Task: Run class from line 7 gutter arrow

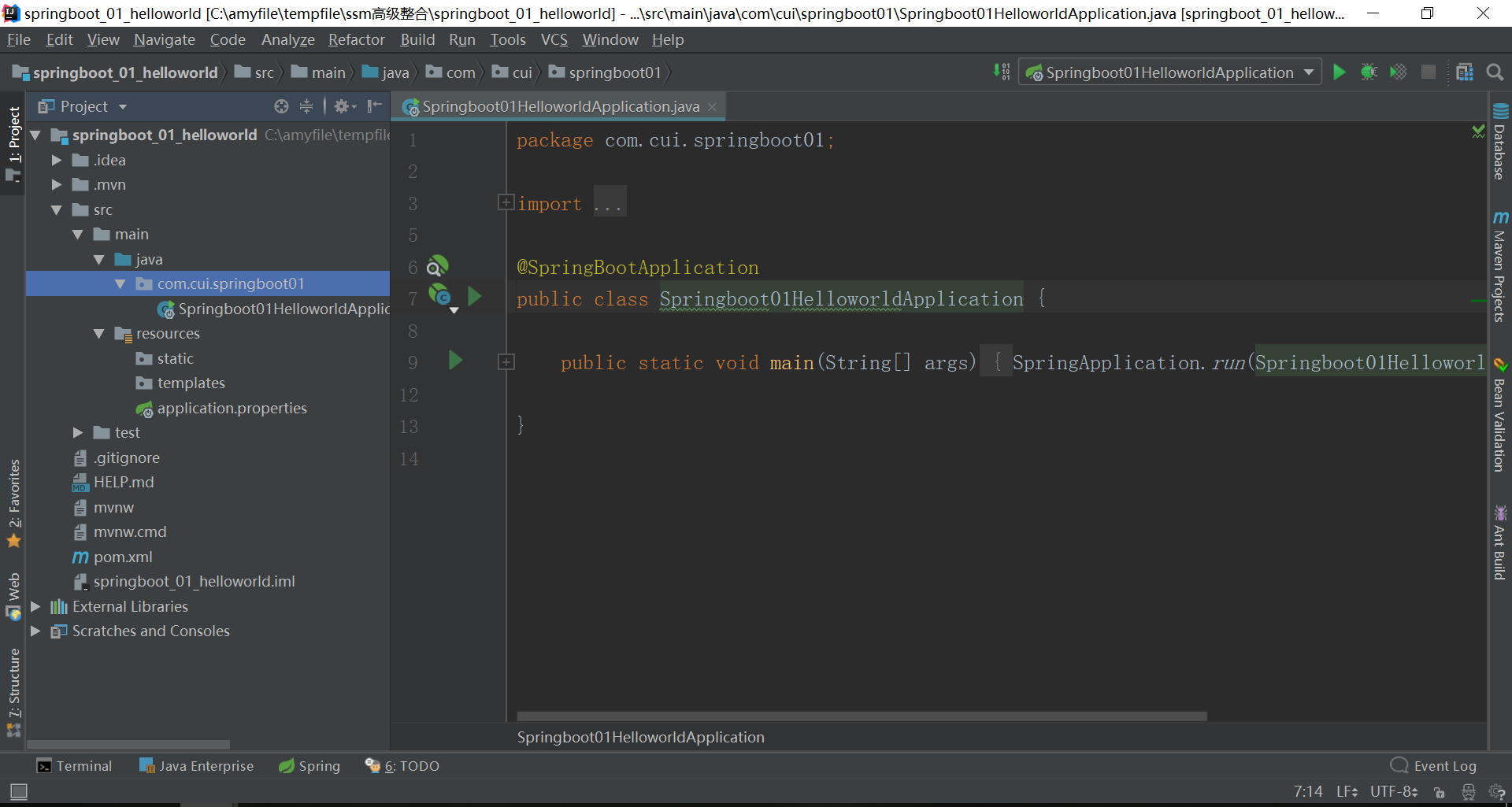Action: click(474, 297)
